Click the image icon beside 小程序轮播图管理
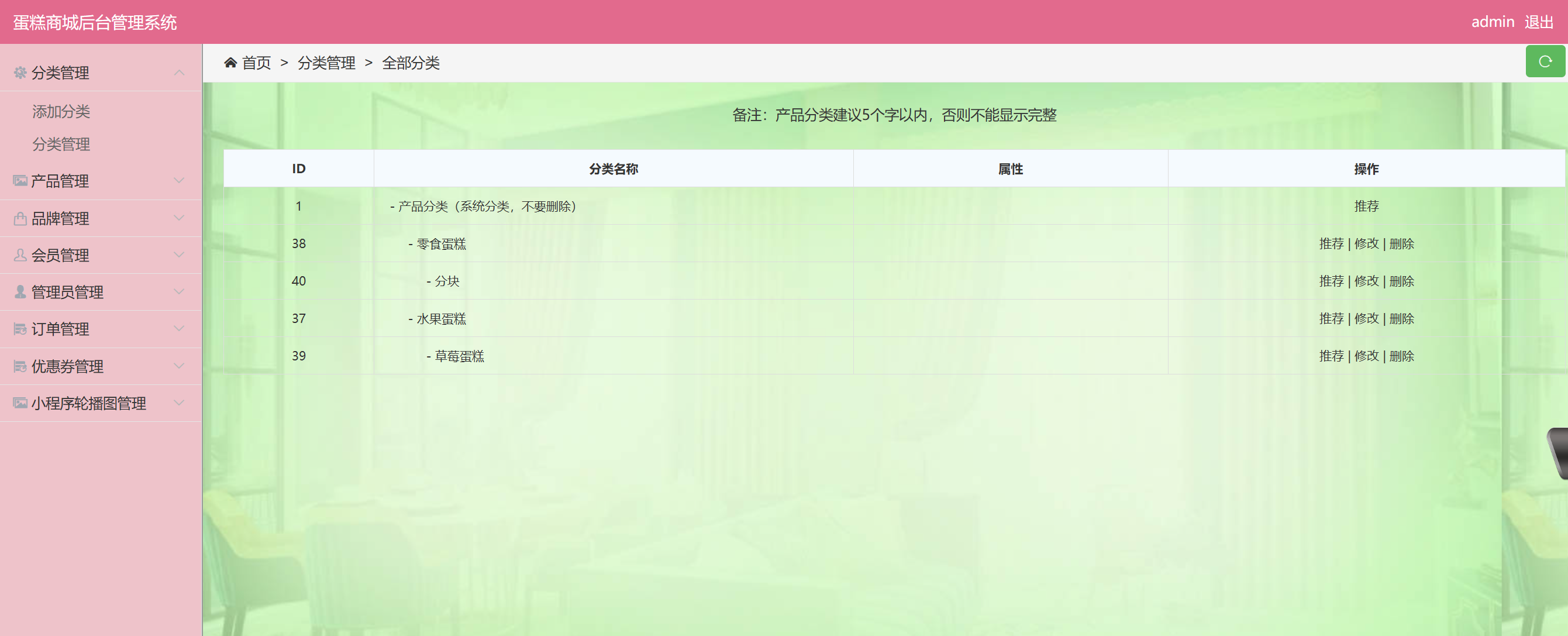 20,403
